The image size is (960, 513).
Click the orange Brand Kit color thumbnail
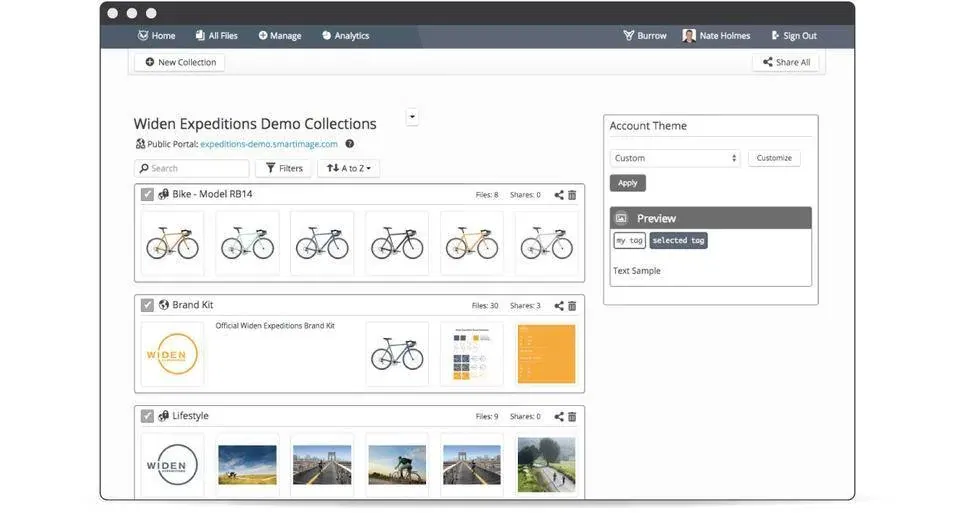click(546, 354)
